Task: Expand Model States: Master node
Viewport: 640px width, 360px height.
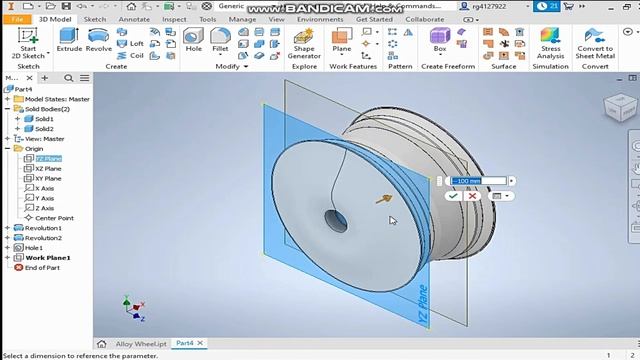Action: [7, 99]
